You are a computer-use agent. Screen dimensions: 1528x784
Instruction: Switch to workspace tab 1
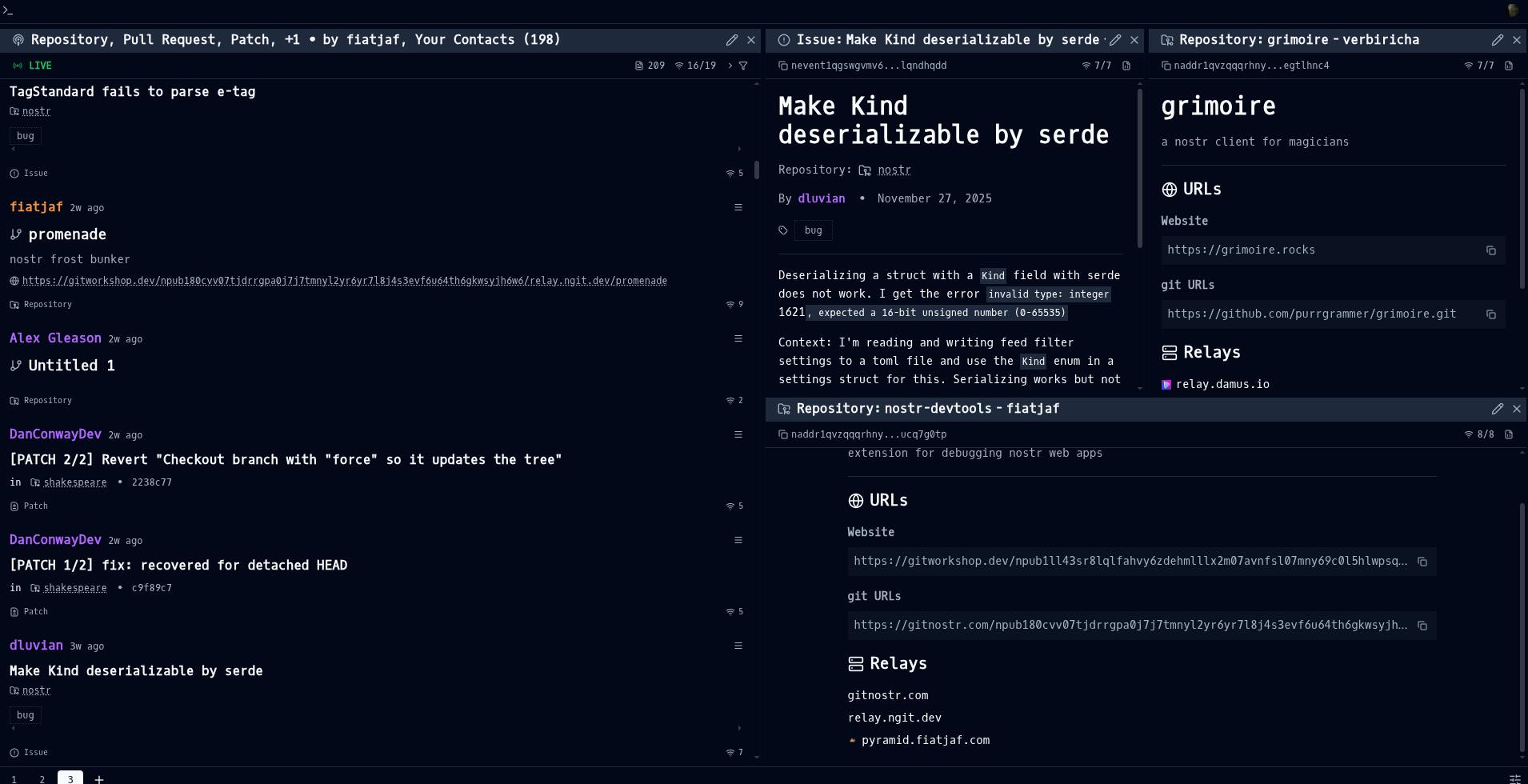14,778
